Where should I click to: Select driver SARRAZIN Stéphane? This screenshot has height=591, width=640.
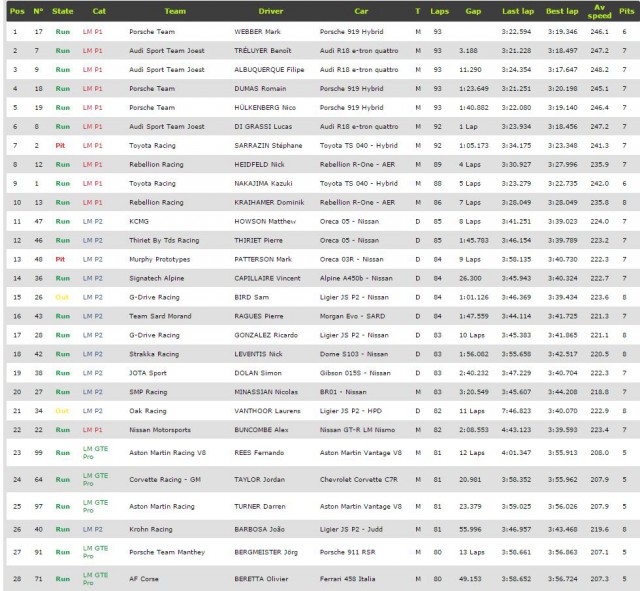tap(268, 145)
